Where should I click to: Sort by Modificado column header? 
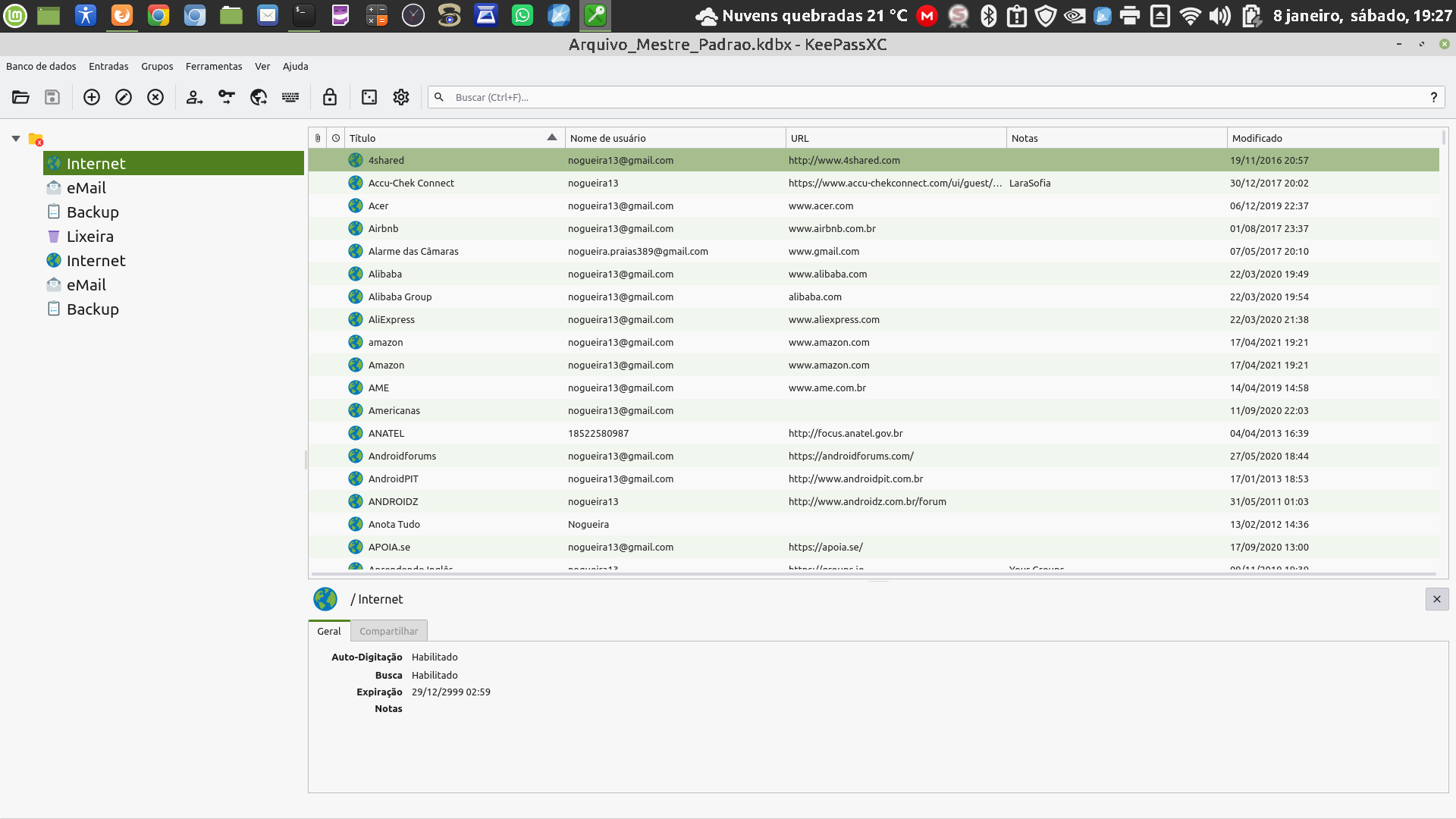1333,138
